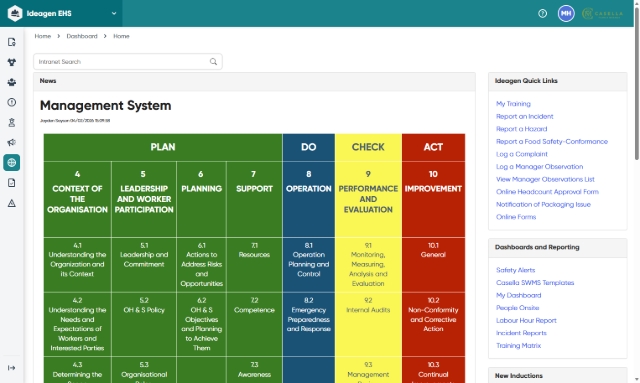The image size is (640, 383).
Task: Click the magnifier icon in Intranet Search
Action: (213, 62)
